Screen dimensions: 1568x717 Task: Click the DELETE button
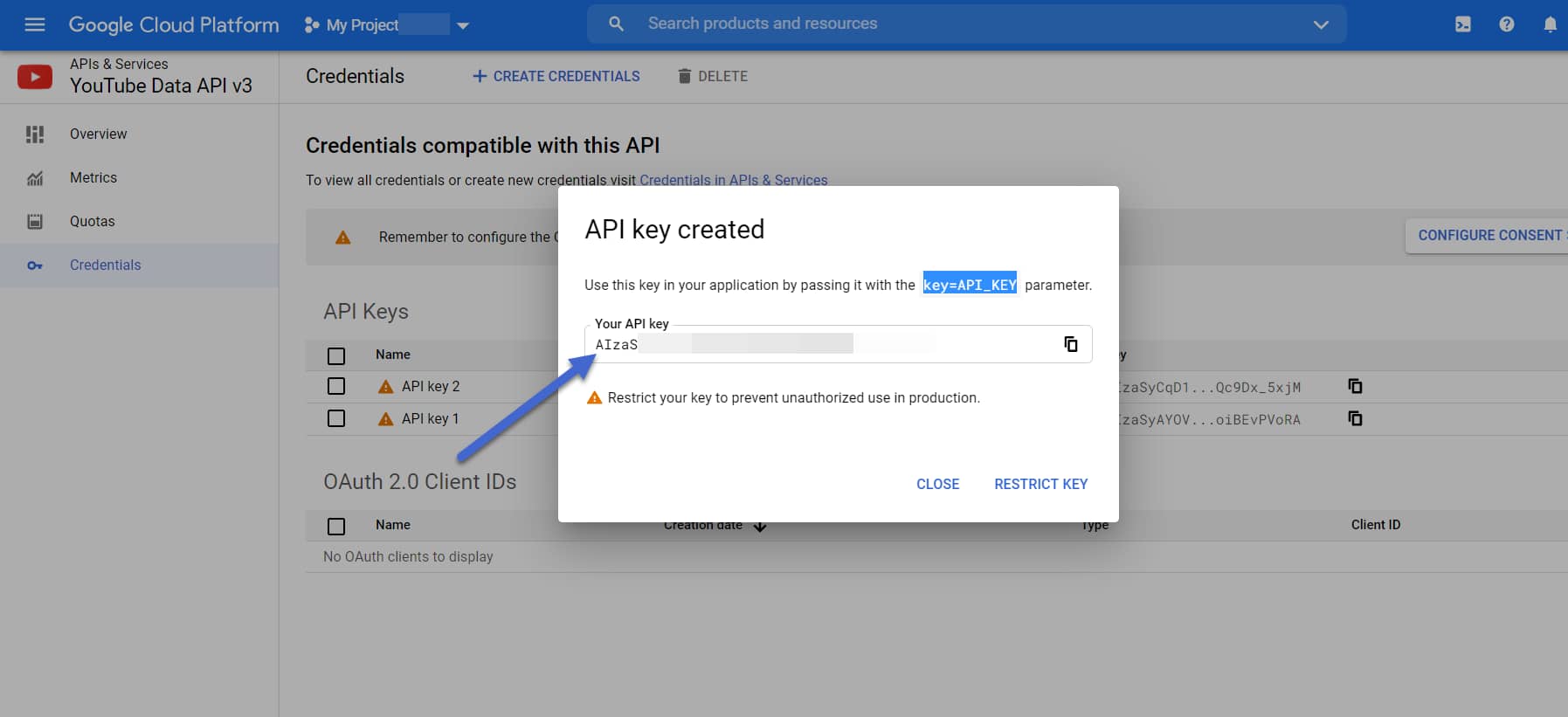(713, 76)
